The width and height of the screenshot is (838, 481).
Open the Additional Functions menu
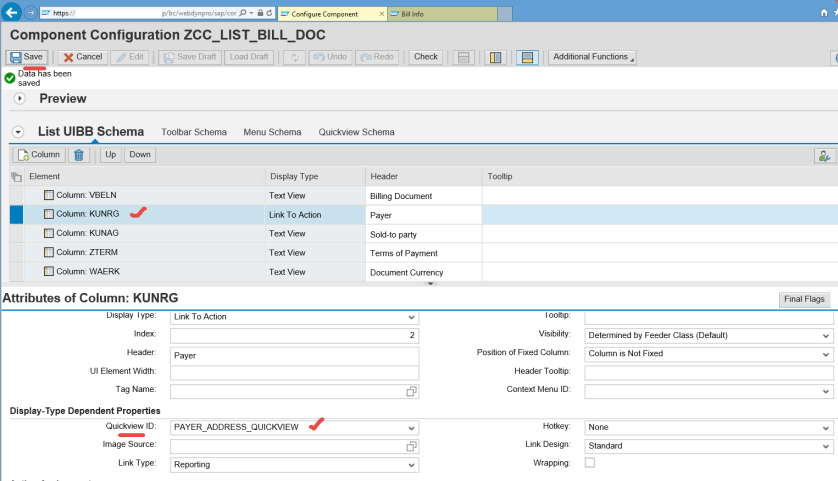tap(591, 57)
